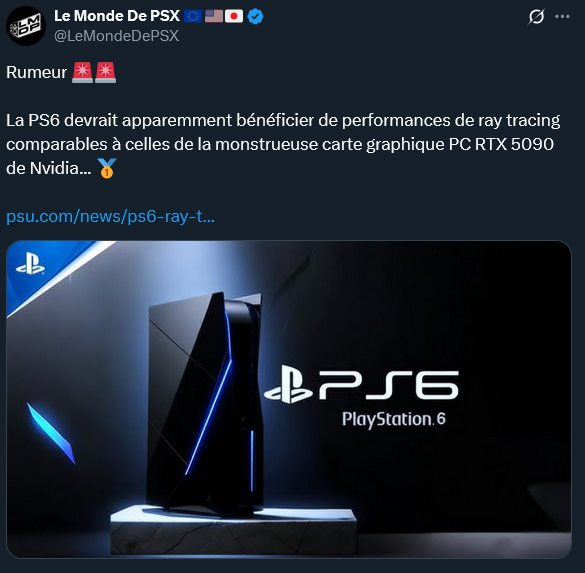Click the first red siren emoji

[x=82, y=72]
